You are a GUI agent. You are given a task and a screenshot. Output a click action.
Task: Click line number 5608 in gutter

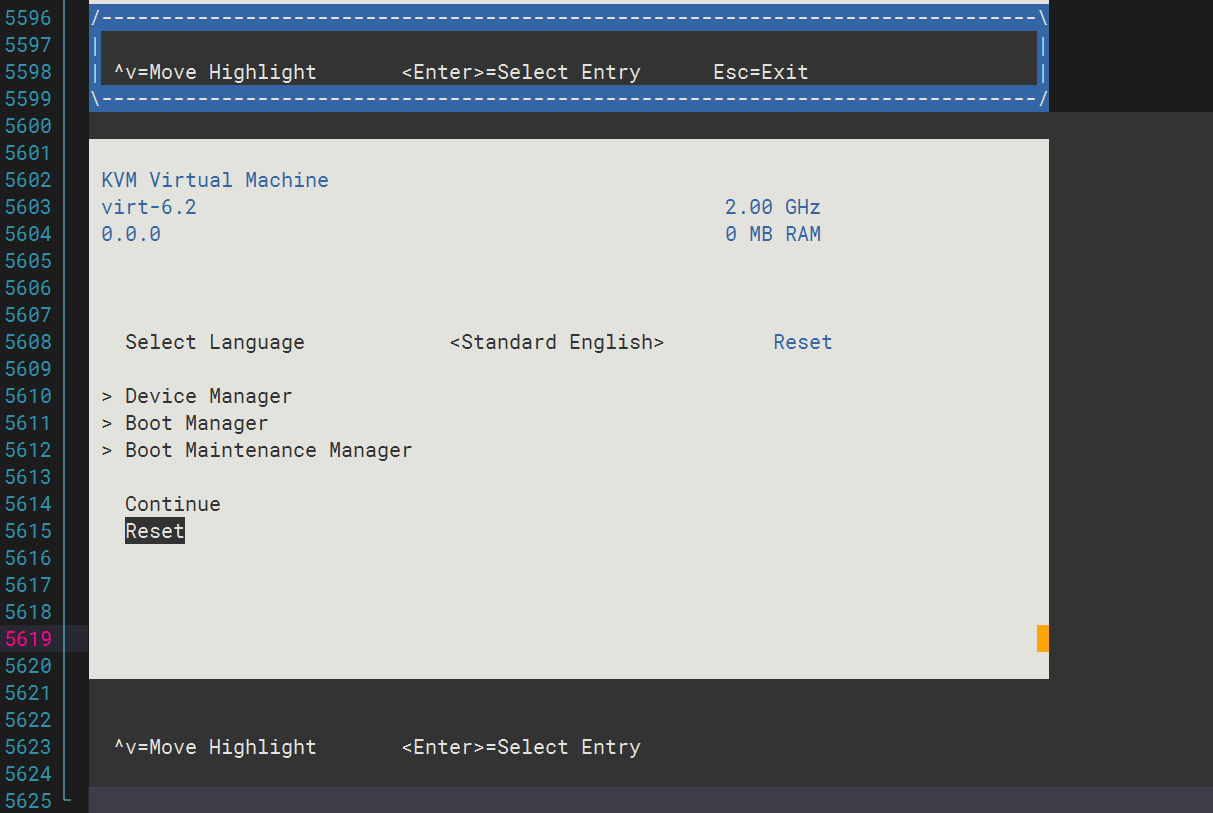28,342
